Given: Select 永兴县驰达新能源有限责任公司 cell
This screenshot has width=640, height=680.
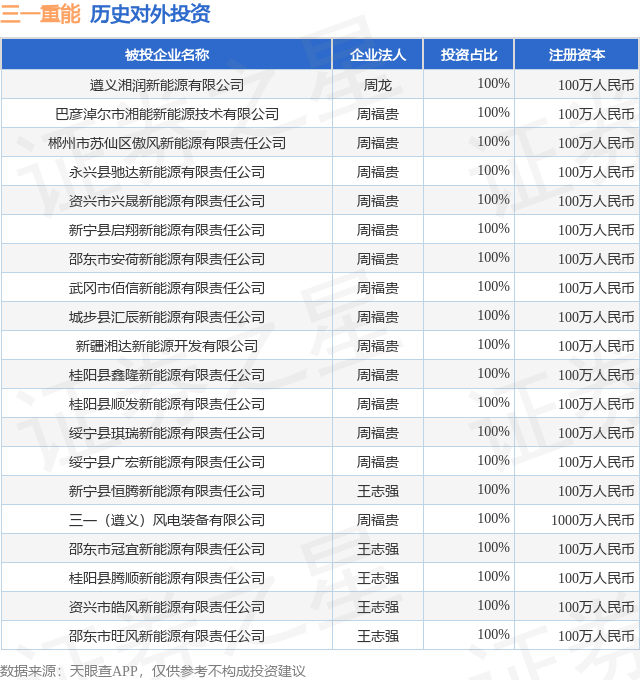Looking at the screenshot, I should [167, 172].
